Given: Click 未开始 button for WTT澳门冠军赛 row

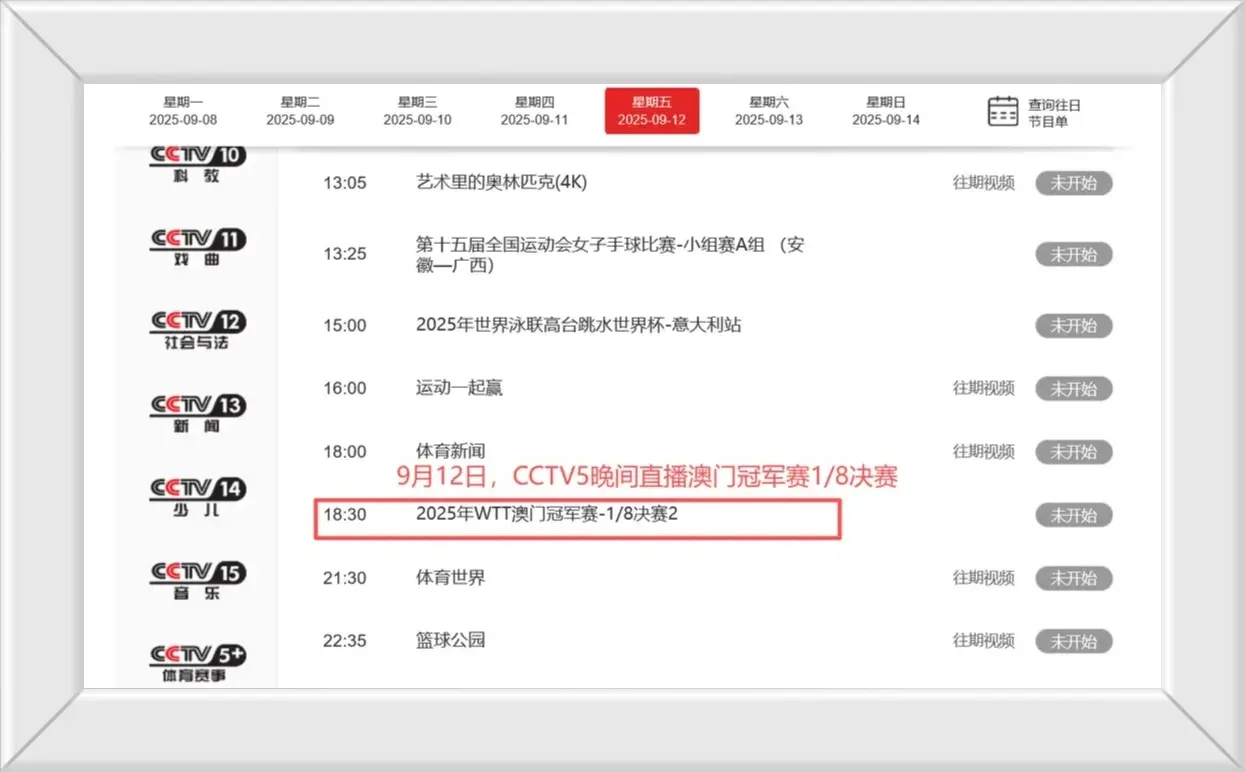Looking at the screenshot, I should (1073, 516).
